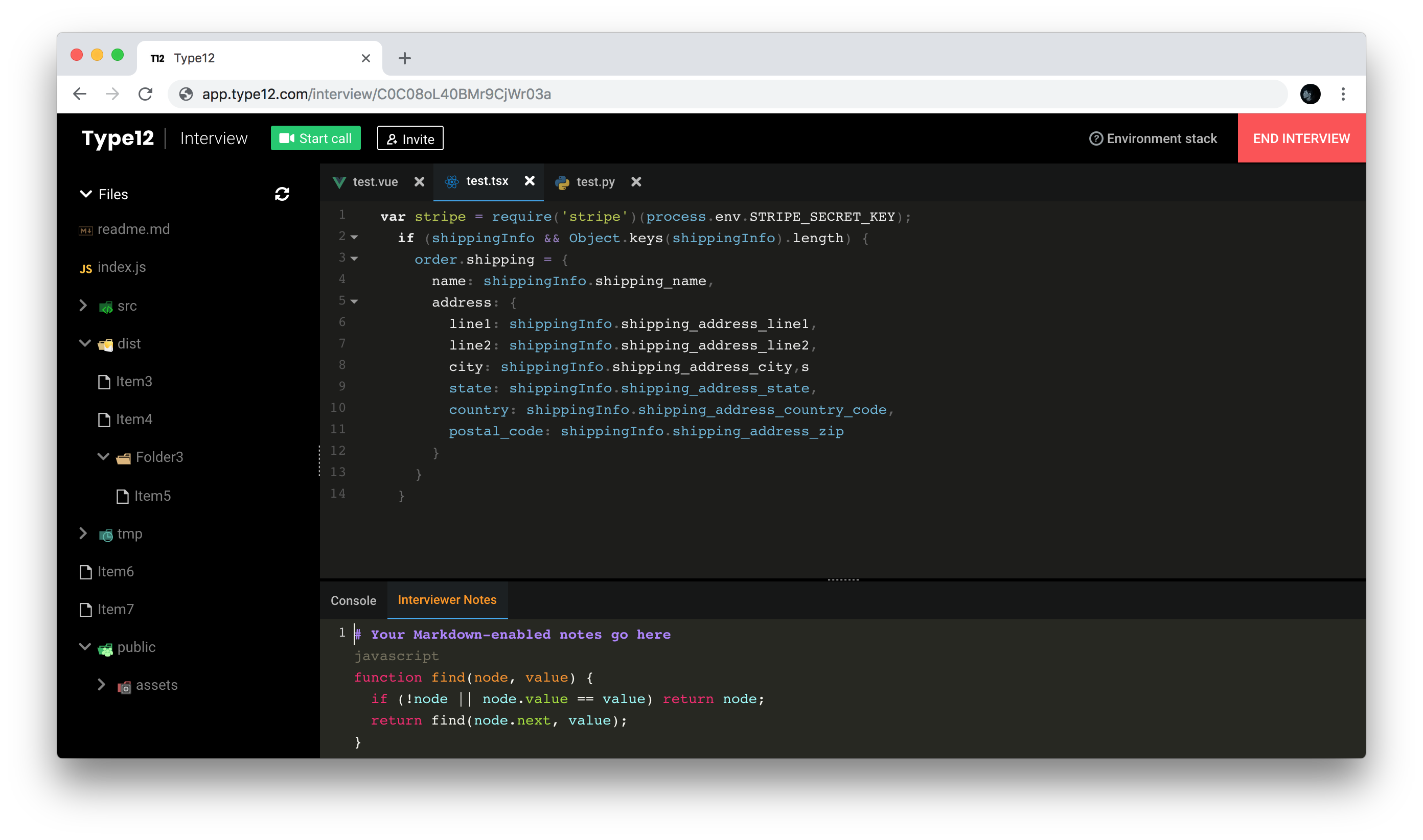Click the Environment stack help link
Screen dimensions: 1423x840
1153,138
